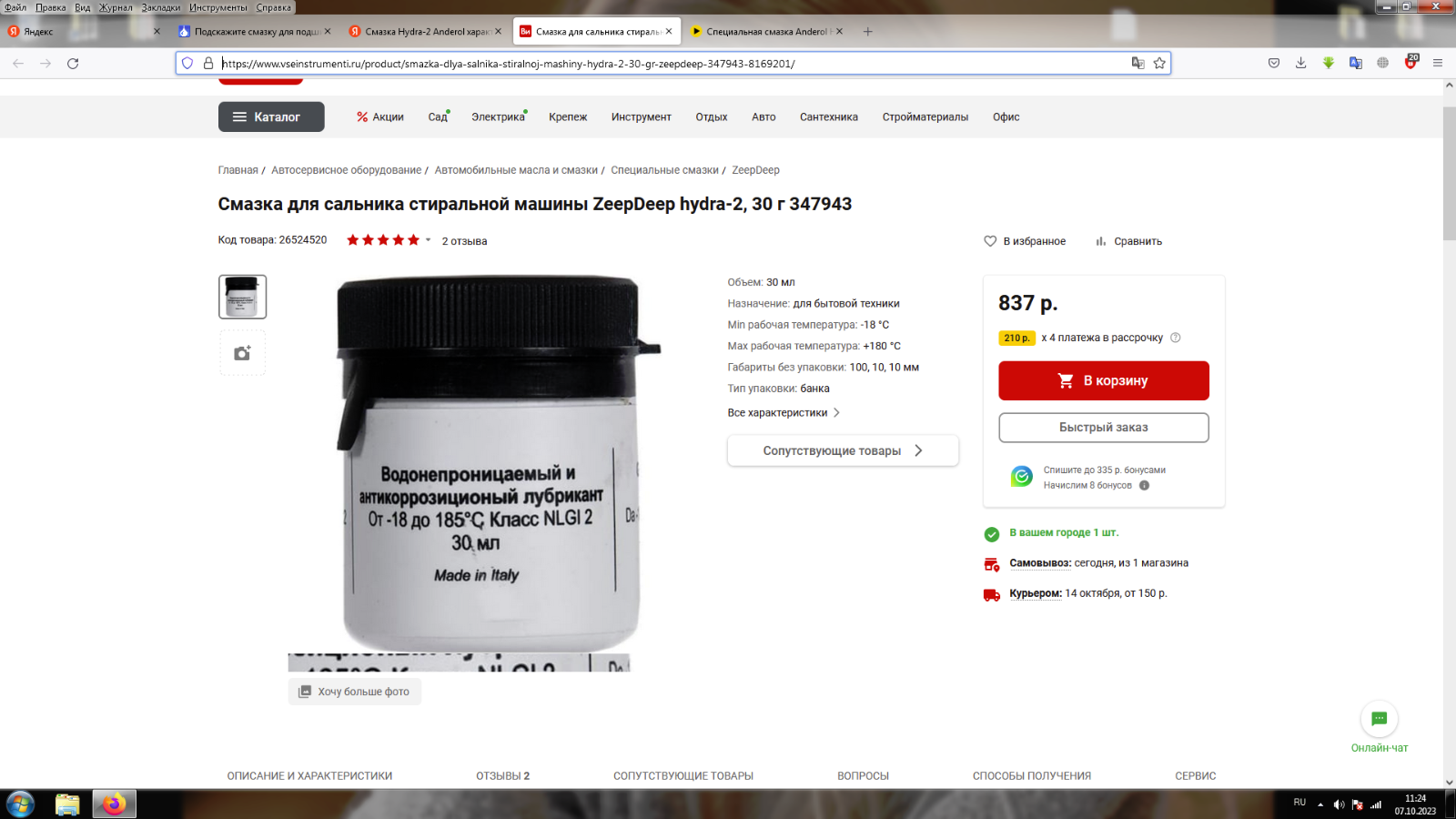Open "Сопутствующие товары" button
The height and width of the screenshot is (819, 1456).
pyautogui.click(x=843, y=450)
